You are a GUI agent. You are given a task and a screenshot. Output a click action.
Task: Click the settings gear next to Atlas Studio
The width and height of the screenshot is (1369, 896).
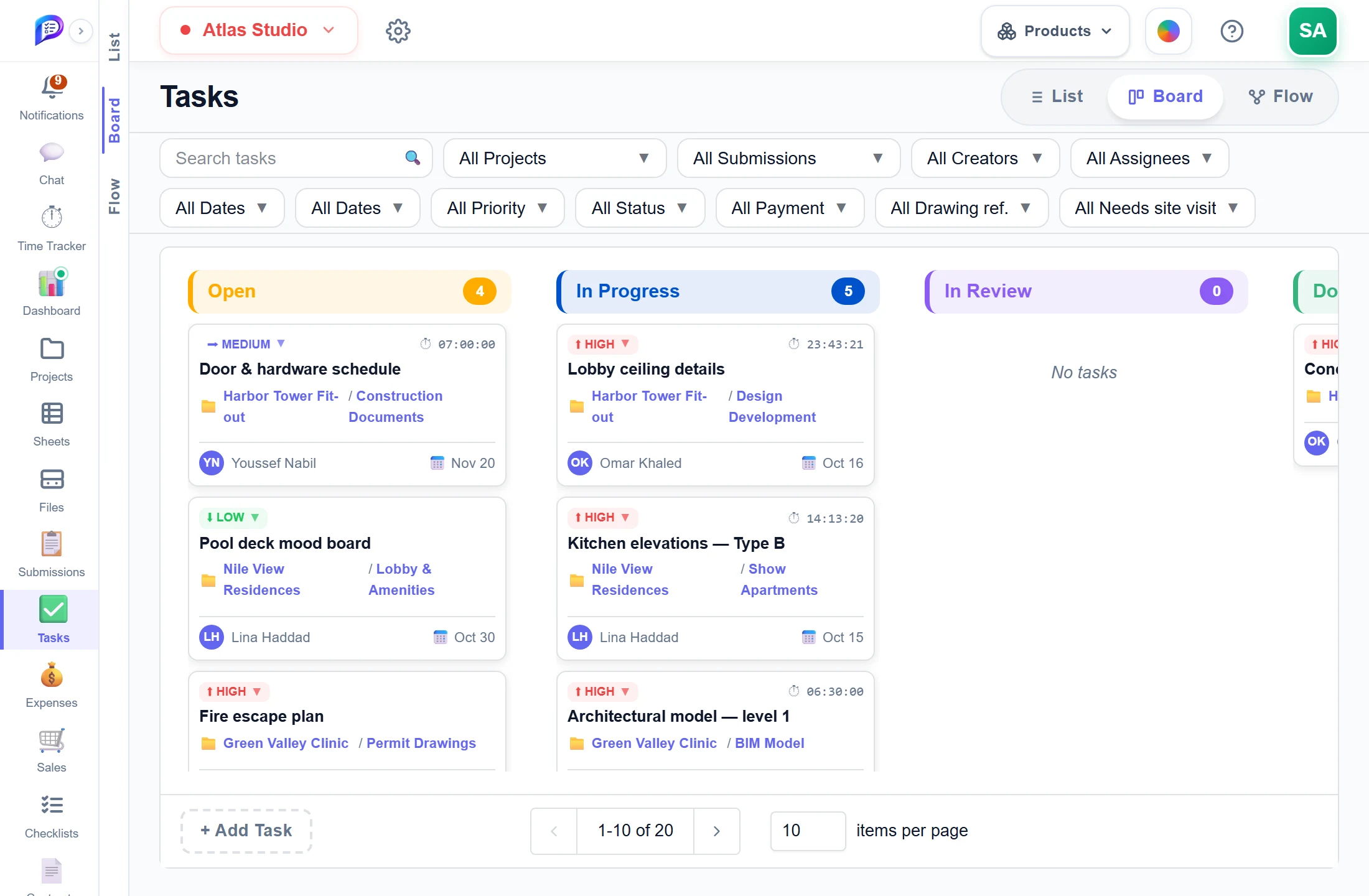point(398,30)
